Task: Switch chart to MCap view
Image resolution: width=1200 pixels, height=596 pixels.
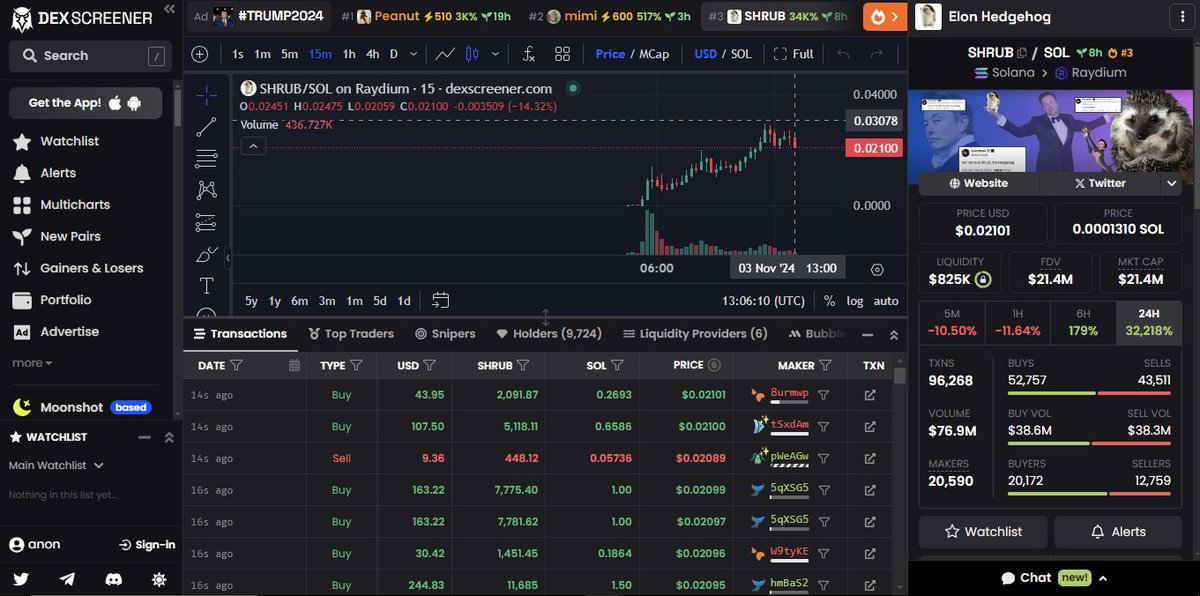Action: click(x=654, y=54)
